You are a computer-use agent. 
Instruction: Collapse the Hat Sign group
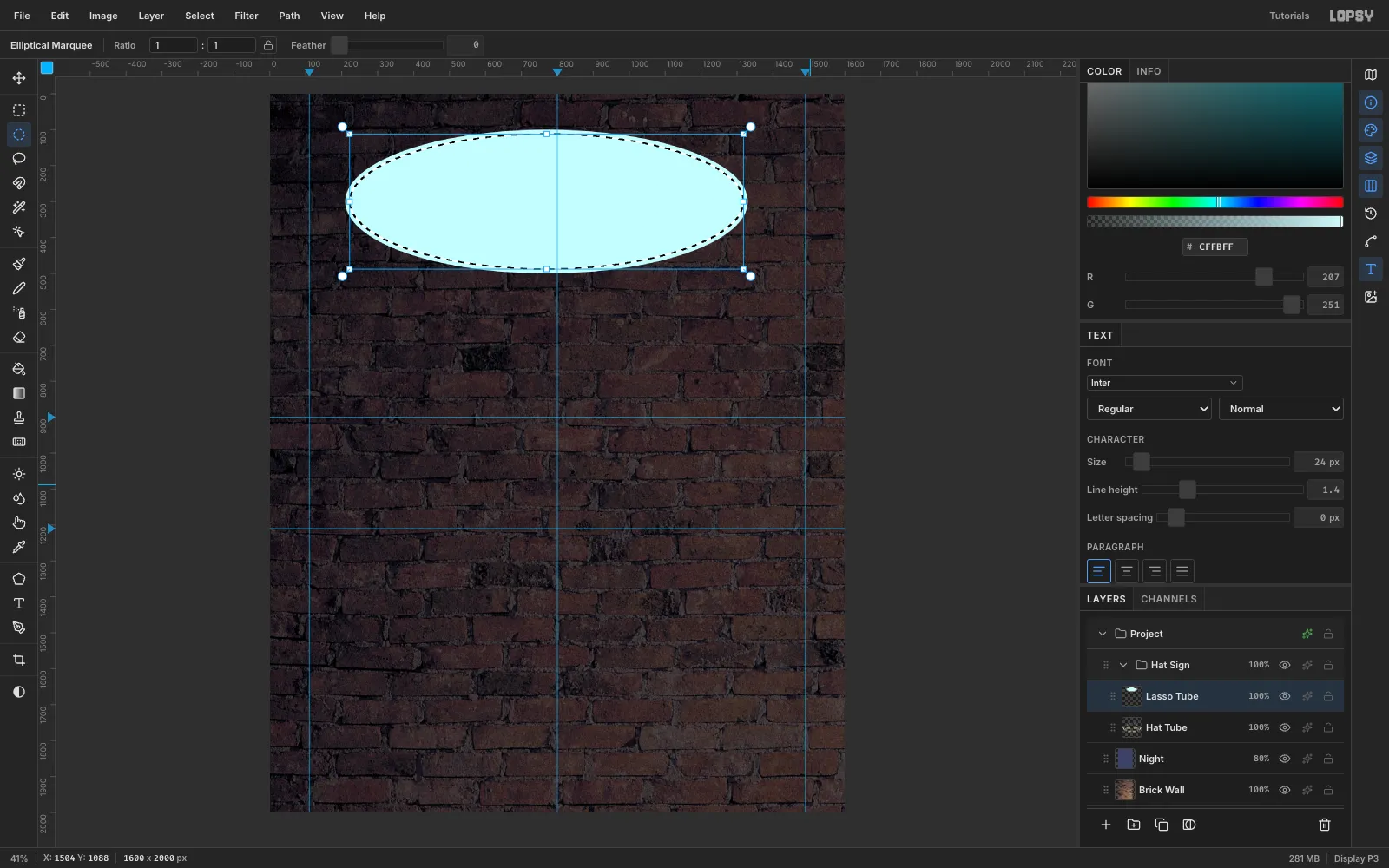pyautogui.click(x=1123, y=665)
